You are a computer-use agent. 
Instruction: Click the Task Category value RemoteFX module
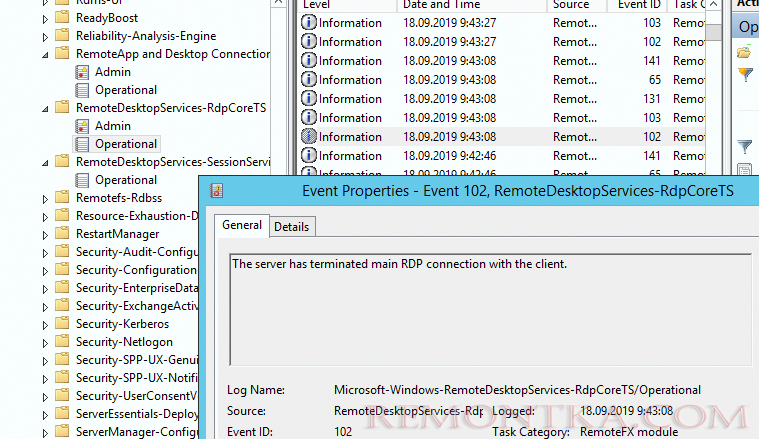pyautogui.click(x=629, y=432)
